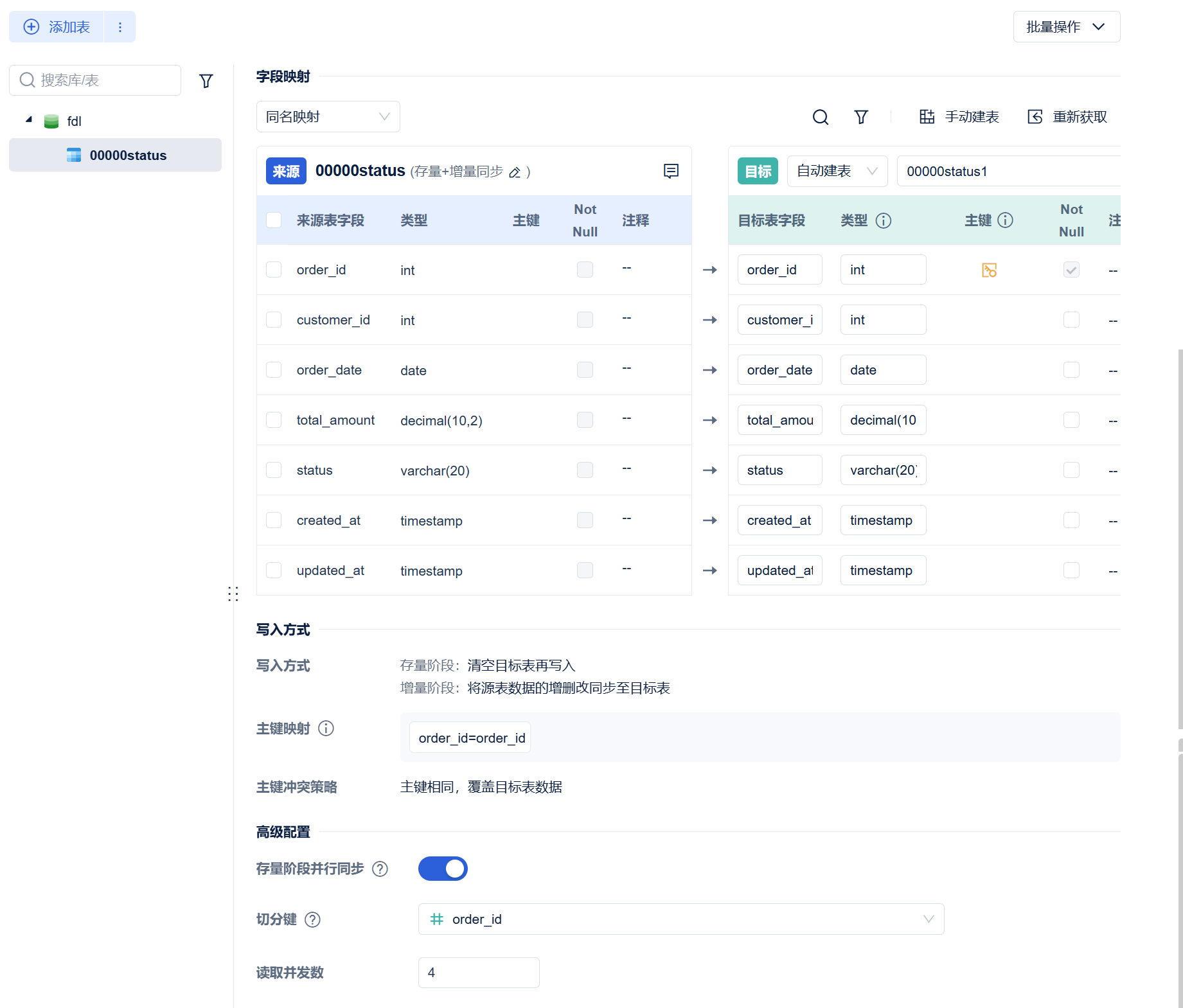Click the 读取并发数 input field
Screen dimensions: 1183x1008
(479, 973)
